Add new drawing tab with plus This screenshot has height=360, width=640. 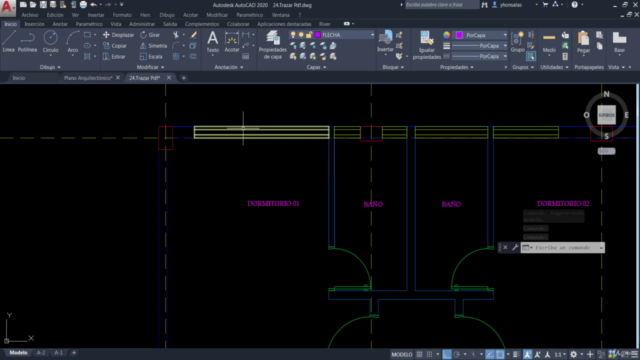coord(184,78)
